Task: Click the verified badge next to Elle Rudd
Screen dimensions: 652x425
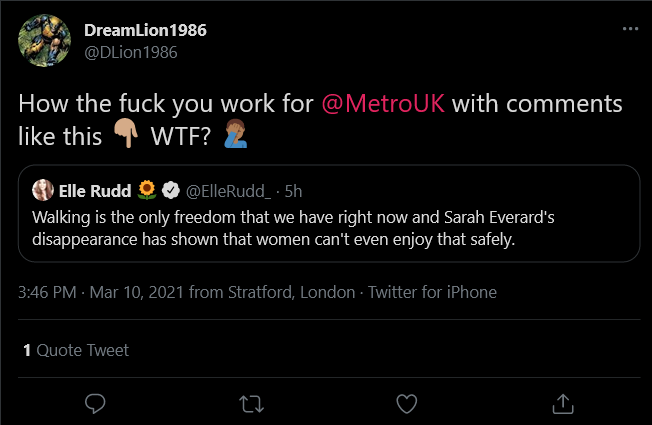Action: pyautogui.click(x=170, y=190)
